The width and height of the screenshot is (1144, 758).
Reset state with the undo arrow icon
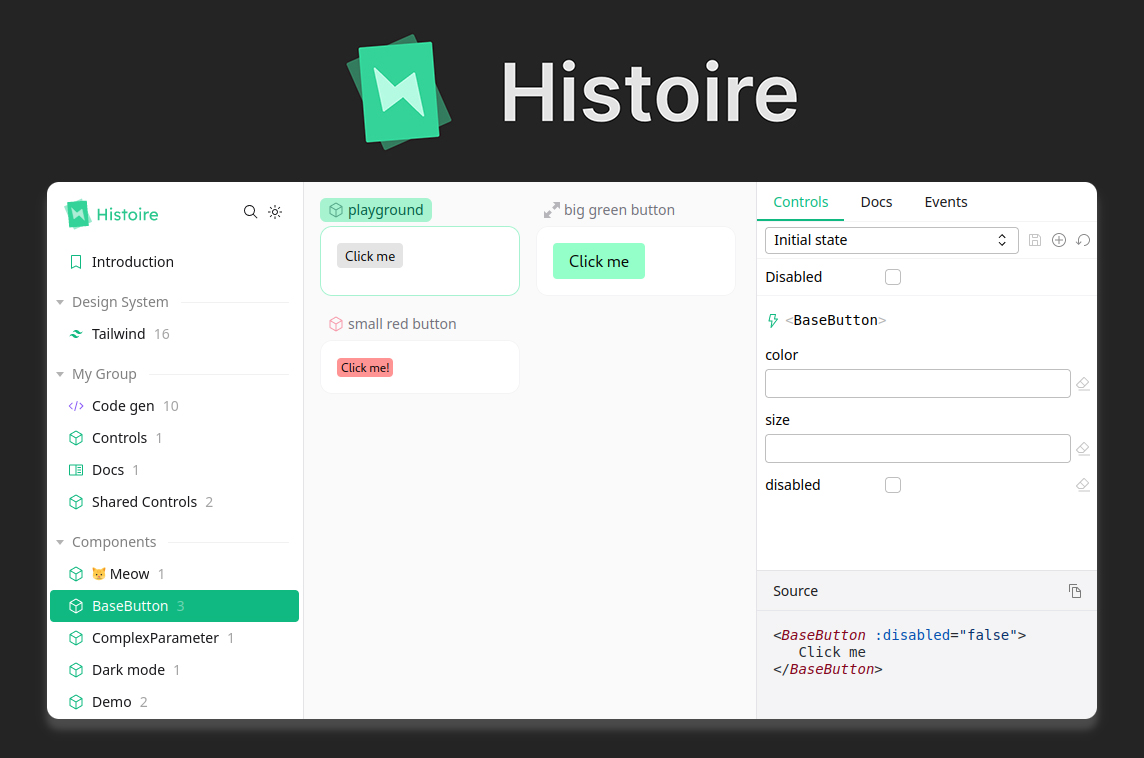1083,240
